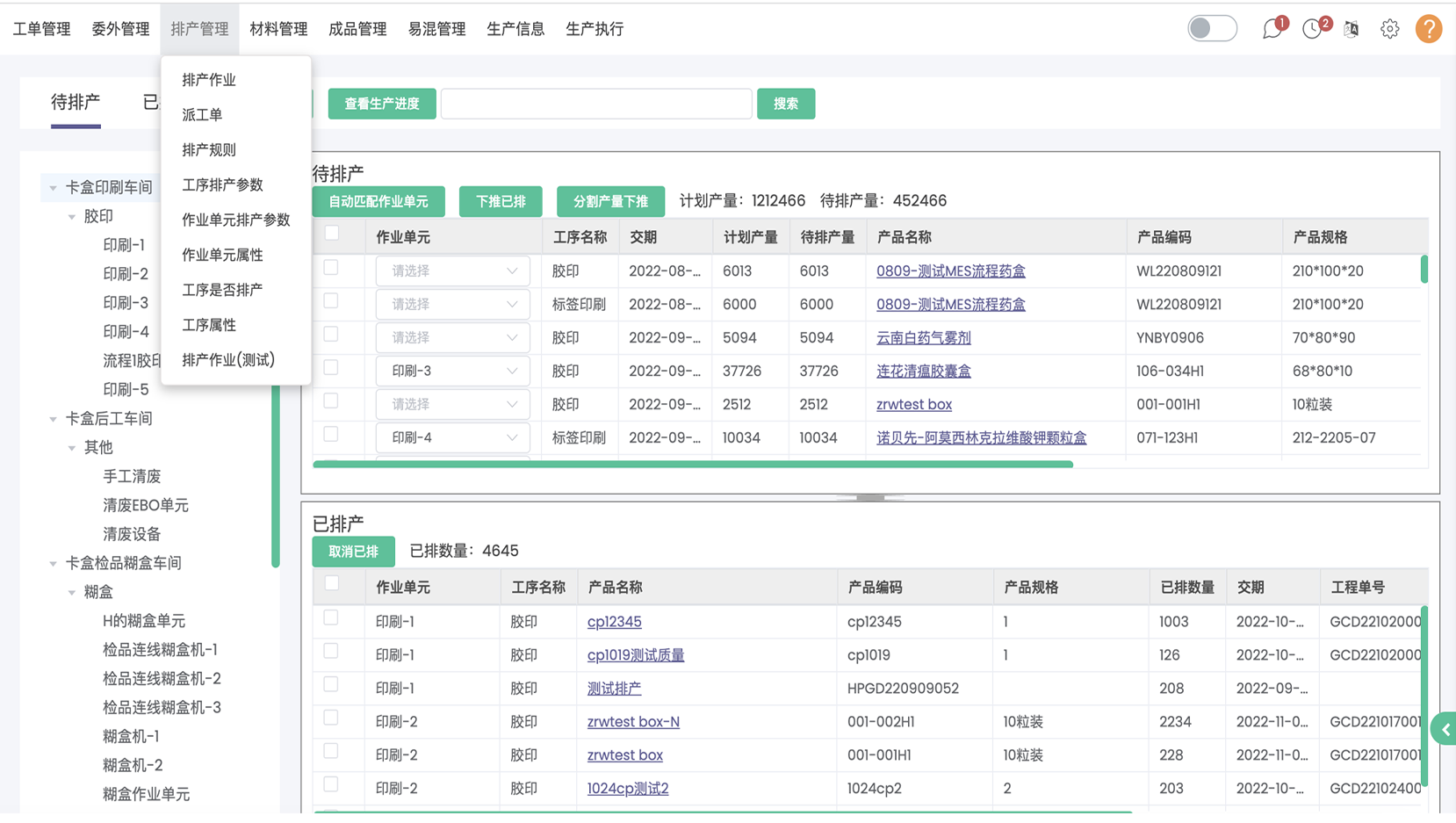Open the 1024cp测试2 product link
Image resolution: width=1456 pixels, height=823 pixels.
(628, 789)
